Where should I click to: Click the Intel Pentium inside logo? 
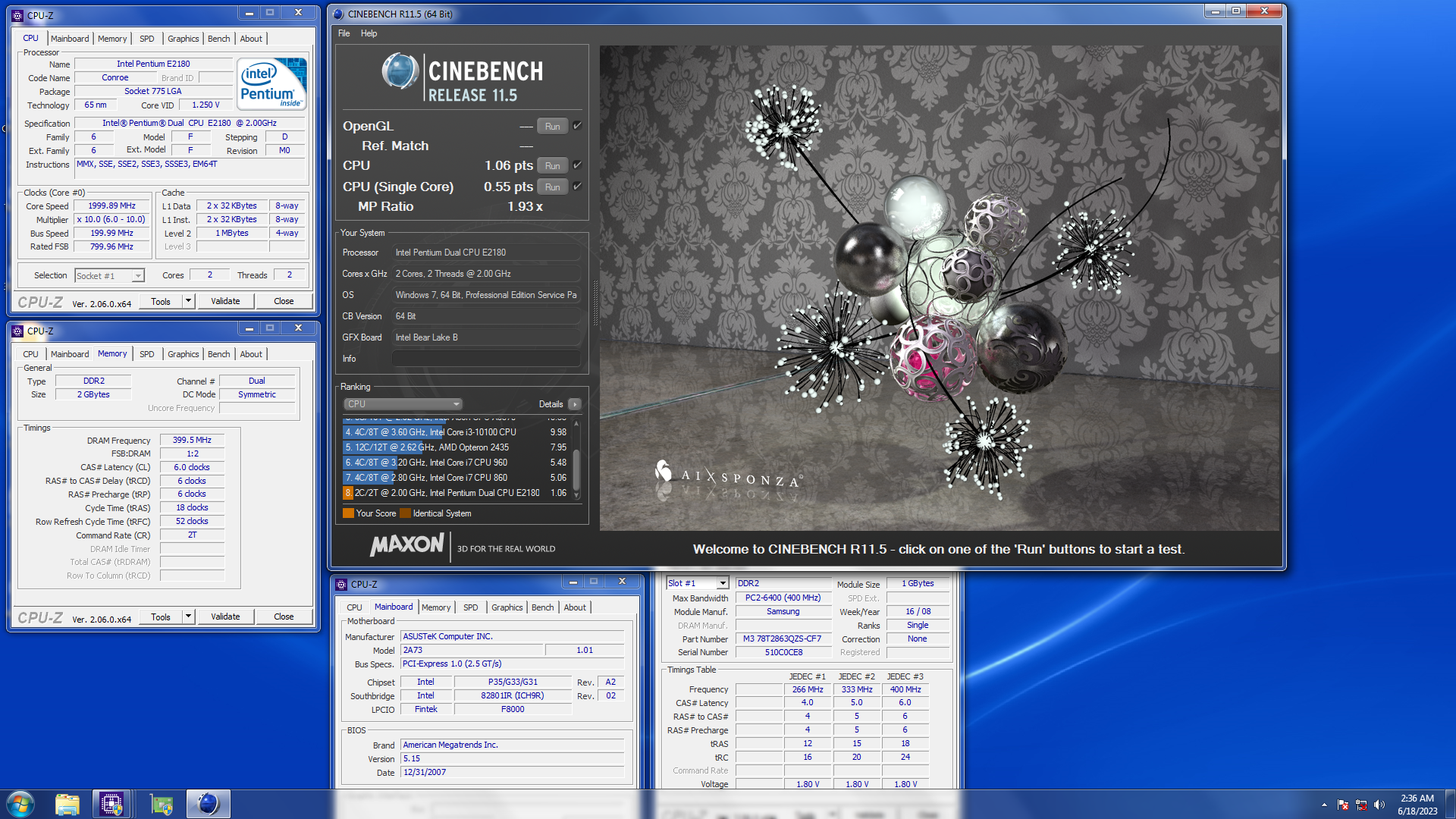pos(272,84)
